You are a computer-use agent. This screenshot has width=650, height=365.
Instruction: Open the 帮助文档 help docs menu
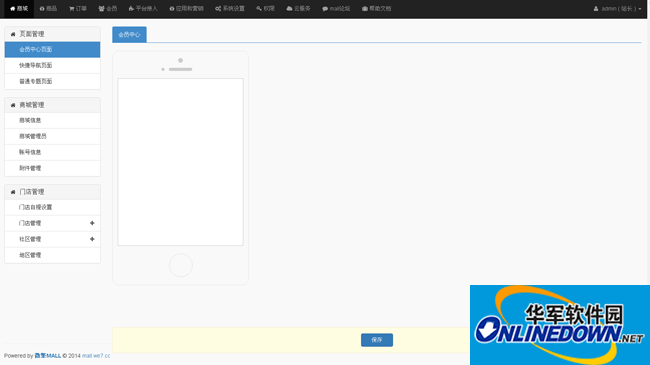pyautogui.click(x=376, y=9)
